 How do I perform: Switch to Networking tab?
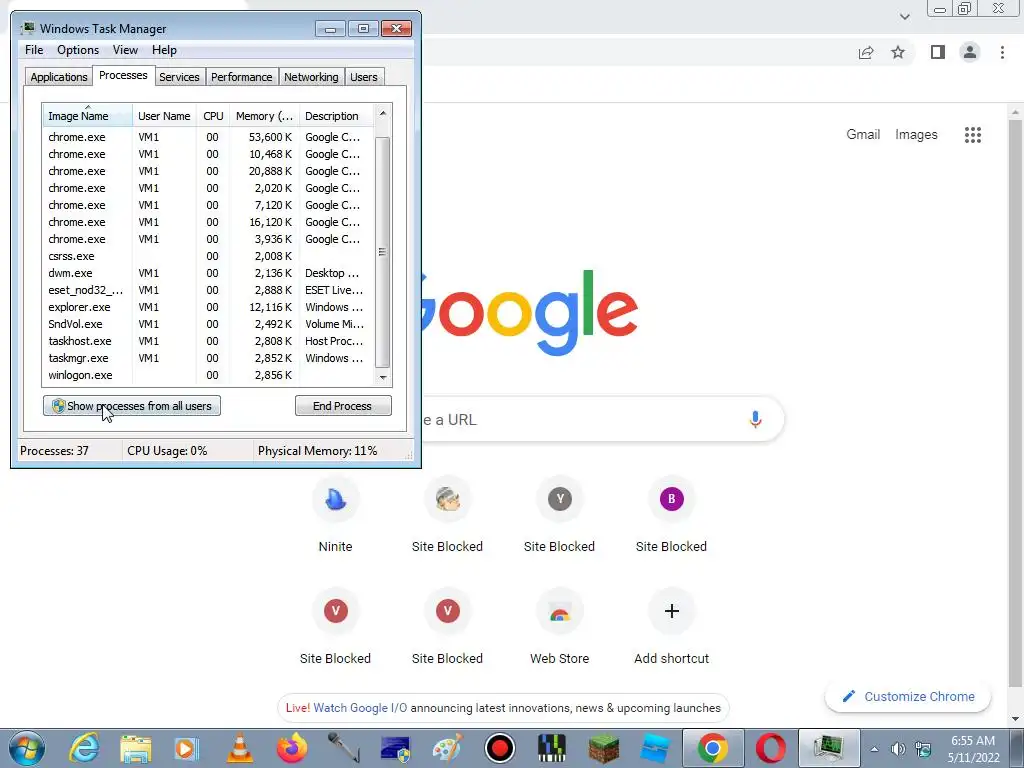pyautogui.click(x=311, y=77)
